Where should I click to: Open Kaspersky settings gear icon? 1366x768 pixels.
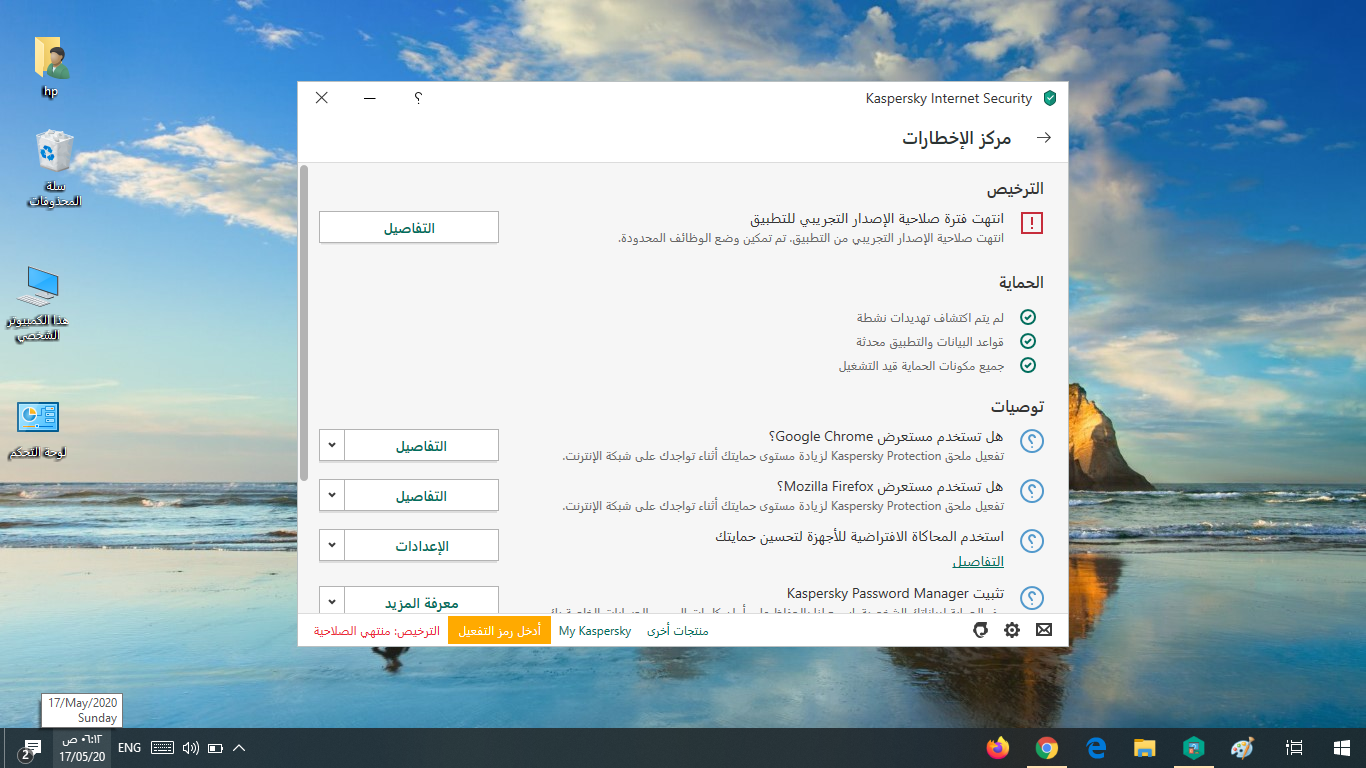pos(1012,630)
